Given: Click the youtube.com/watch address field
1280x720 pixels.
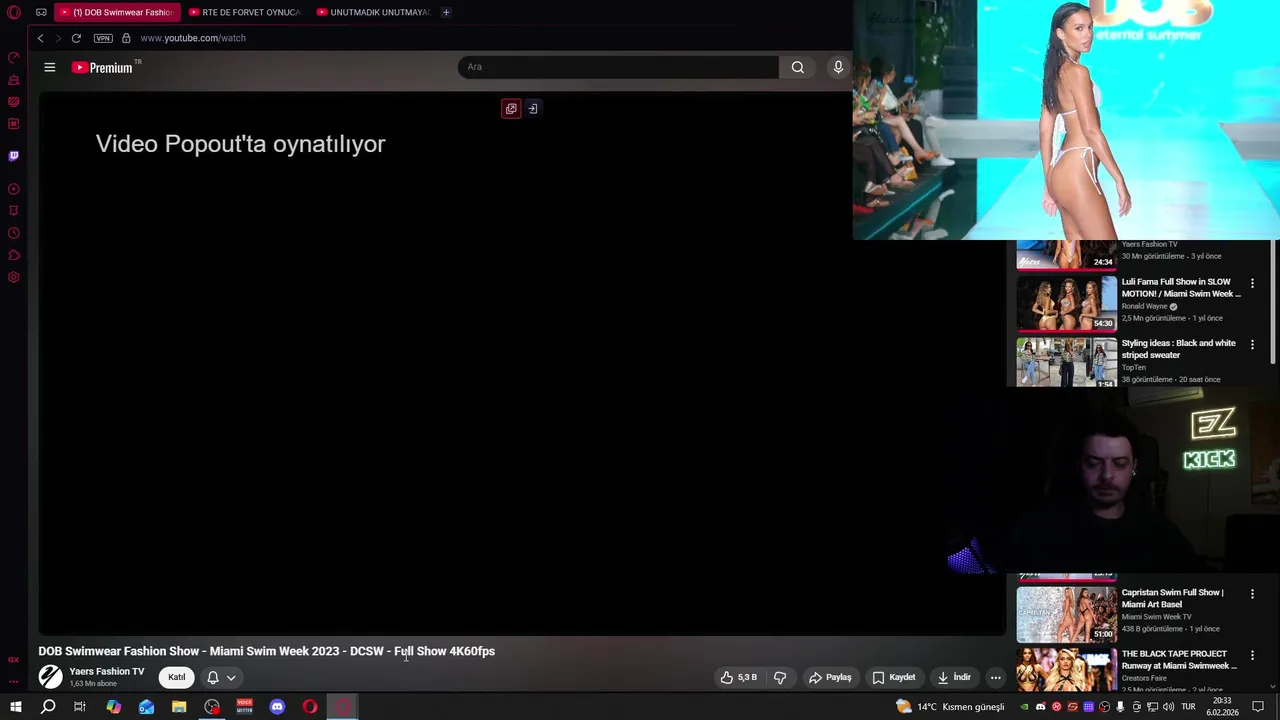Looking at the screenshot, I should point(193,38).
